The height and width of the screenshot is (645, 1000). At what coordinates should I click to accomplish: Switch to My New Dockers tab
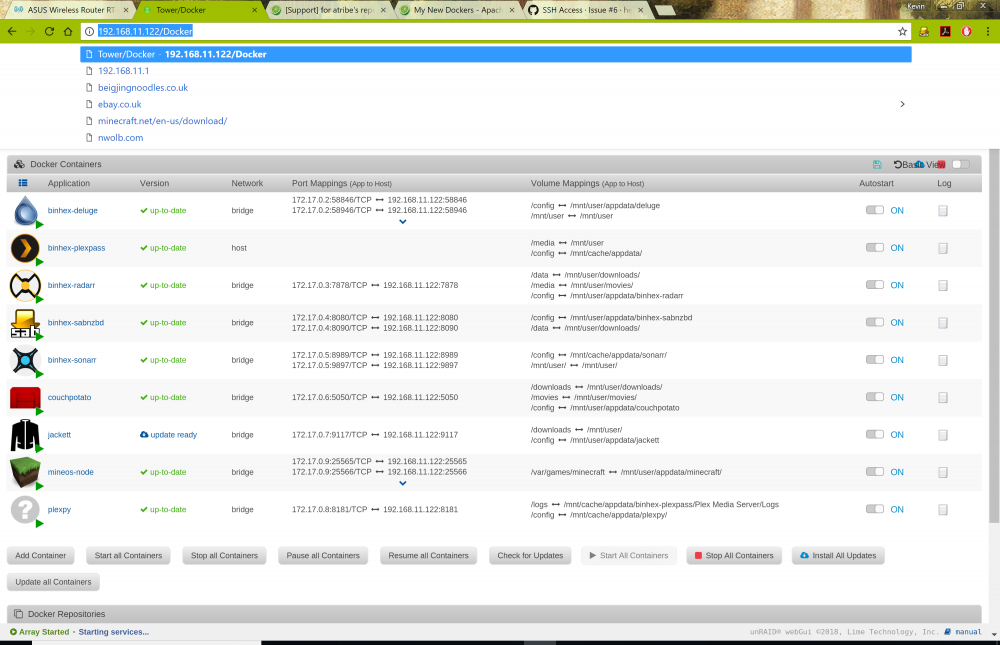coord(456,10)
